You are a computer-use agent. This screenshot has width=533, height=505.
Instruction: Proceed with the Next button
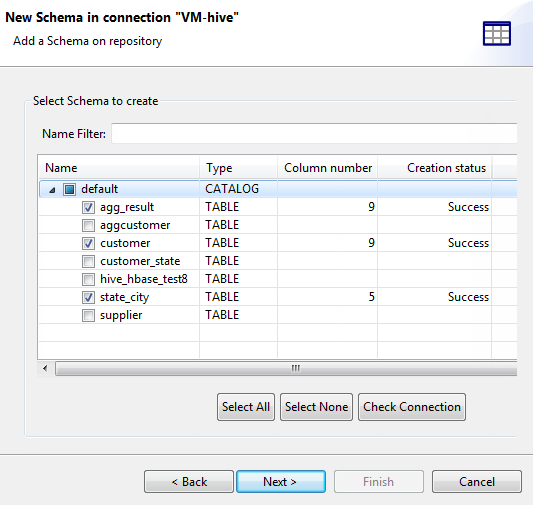click(281, 482)
